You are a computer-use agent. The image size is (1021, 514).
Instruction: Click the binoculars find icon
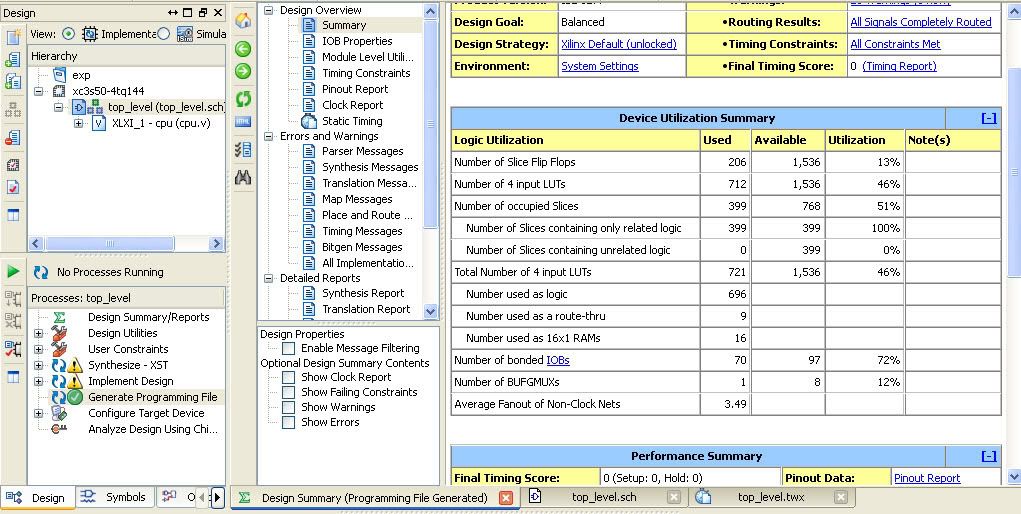(242, 177)
